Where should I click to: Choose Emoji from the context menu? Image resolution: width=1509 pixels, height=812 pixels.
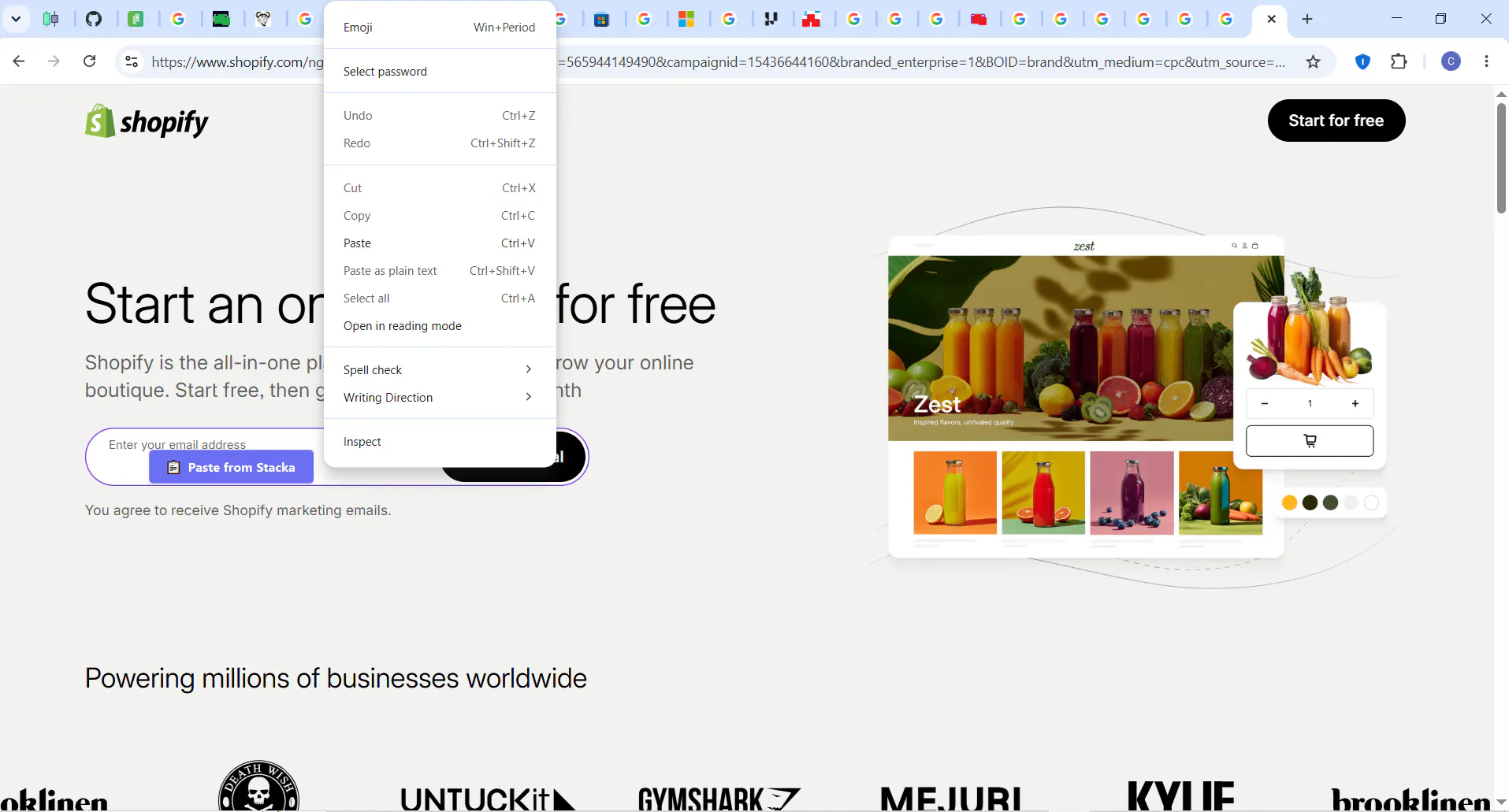(x=440, y=28)
